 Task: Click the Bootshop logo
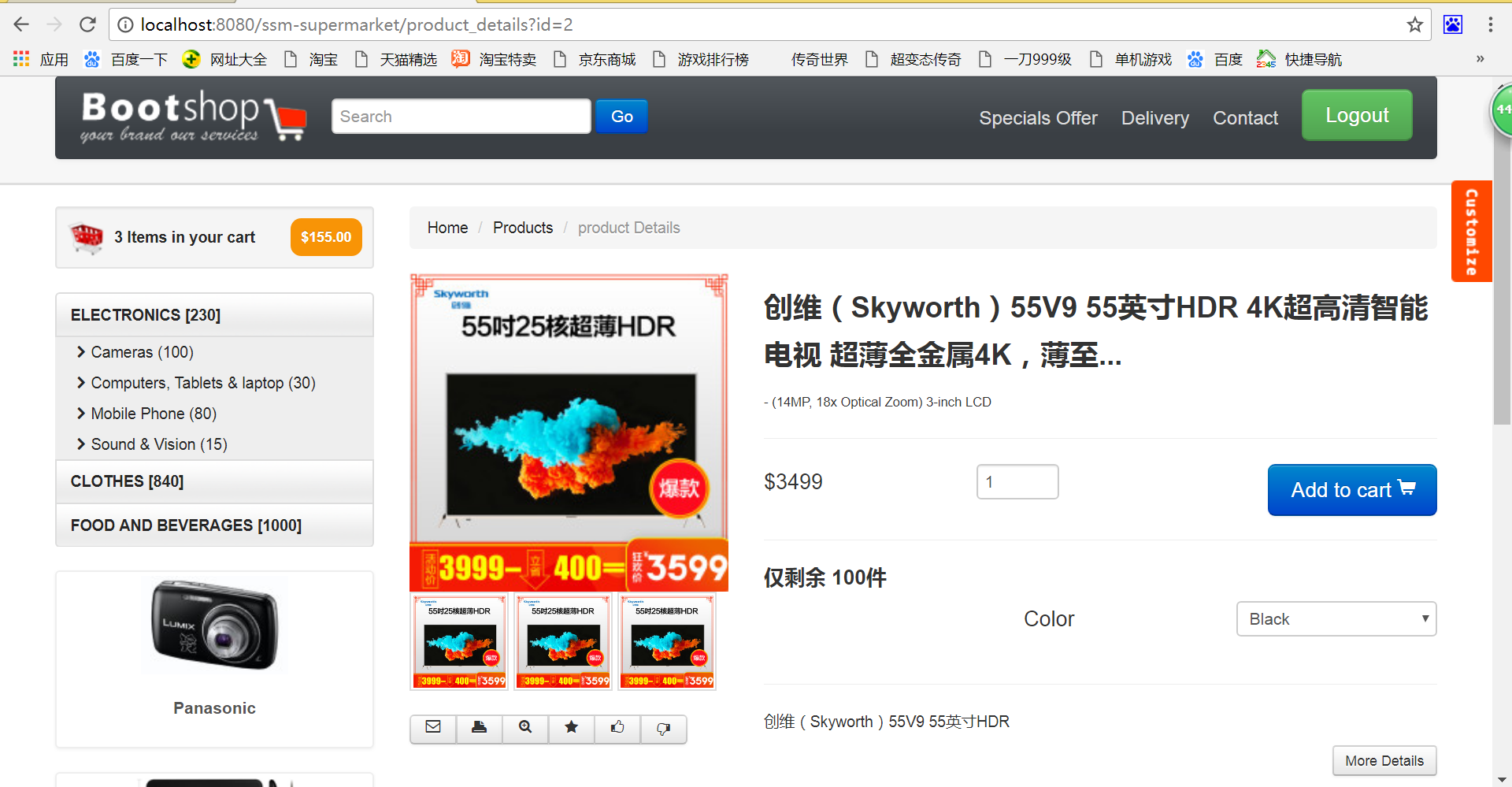coord(193,116)
